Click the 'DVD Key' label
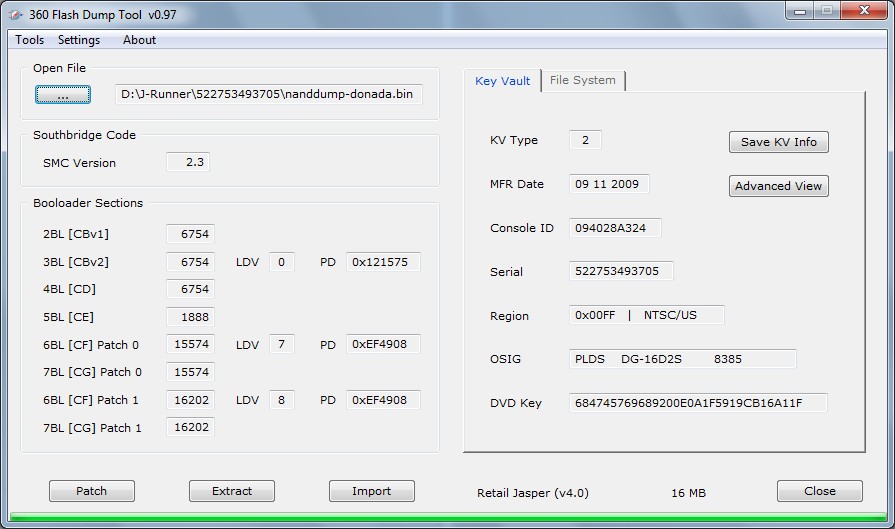 click(x=515, y=403)
